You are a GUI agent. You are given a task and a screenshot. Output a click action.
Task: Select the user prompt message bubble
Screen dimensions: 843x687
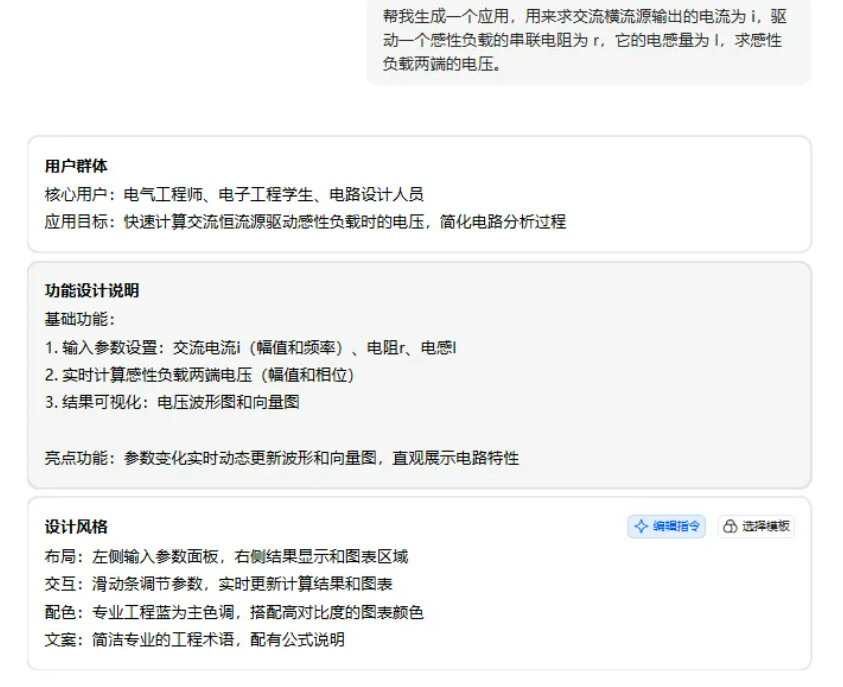click(x=589, y=40)
